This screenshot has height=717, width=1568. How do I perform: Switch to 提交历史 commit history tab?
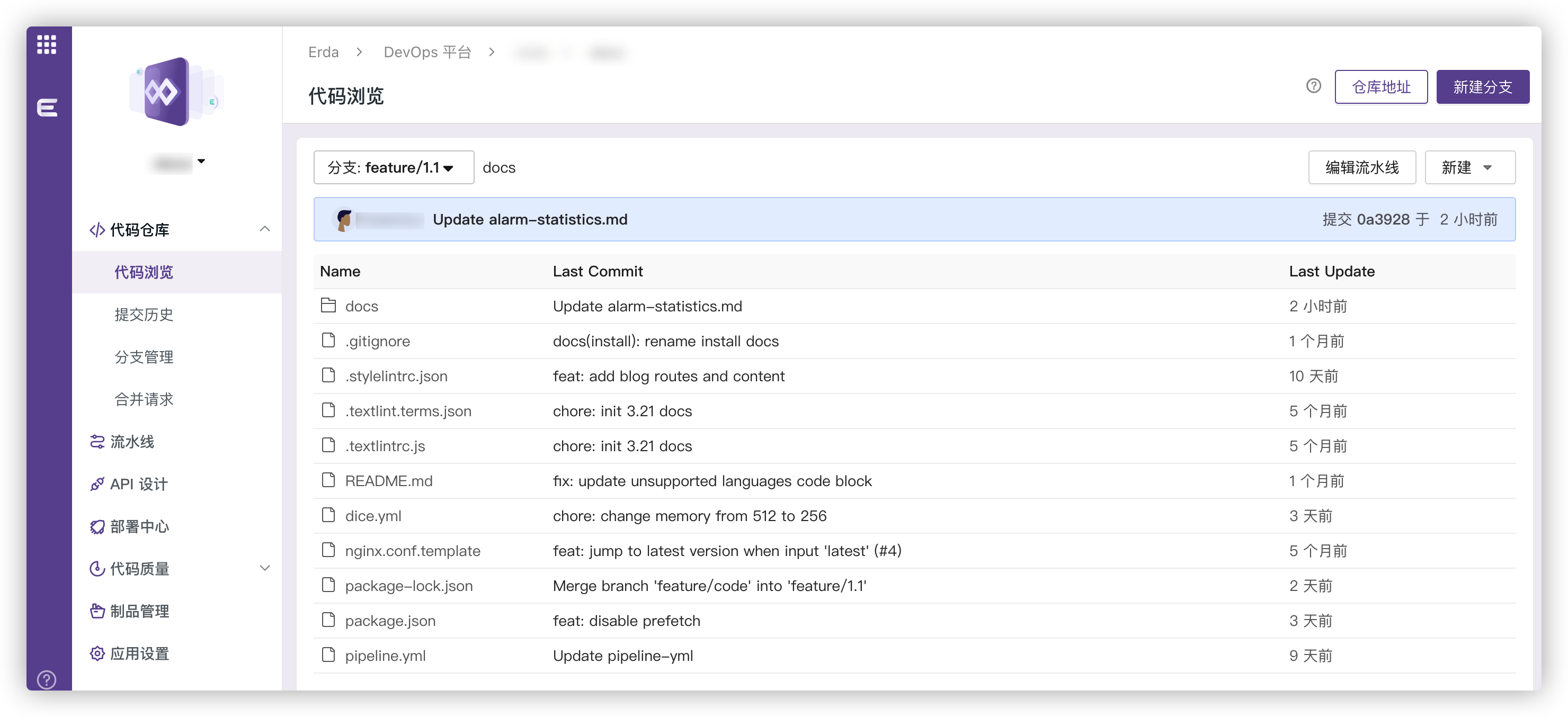pyautogui.click(x=144, y=315)
